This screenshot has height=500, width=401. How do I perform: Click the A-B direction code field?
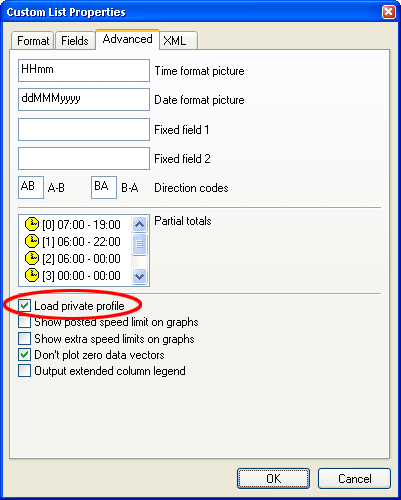tap(31, 187)
